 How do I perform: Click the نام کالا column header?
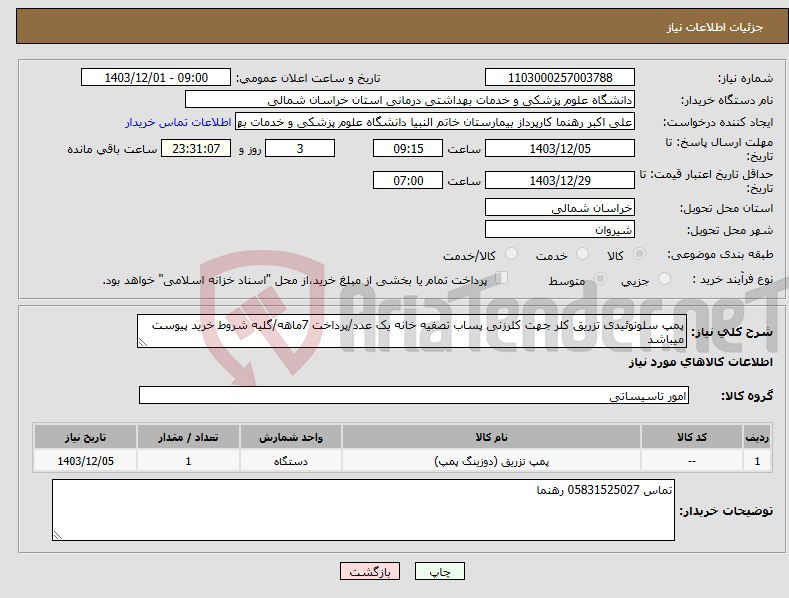point(491,437)
